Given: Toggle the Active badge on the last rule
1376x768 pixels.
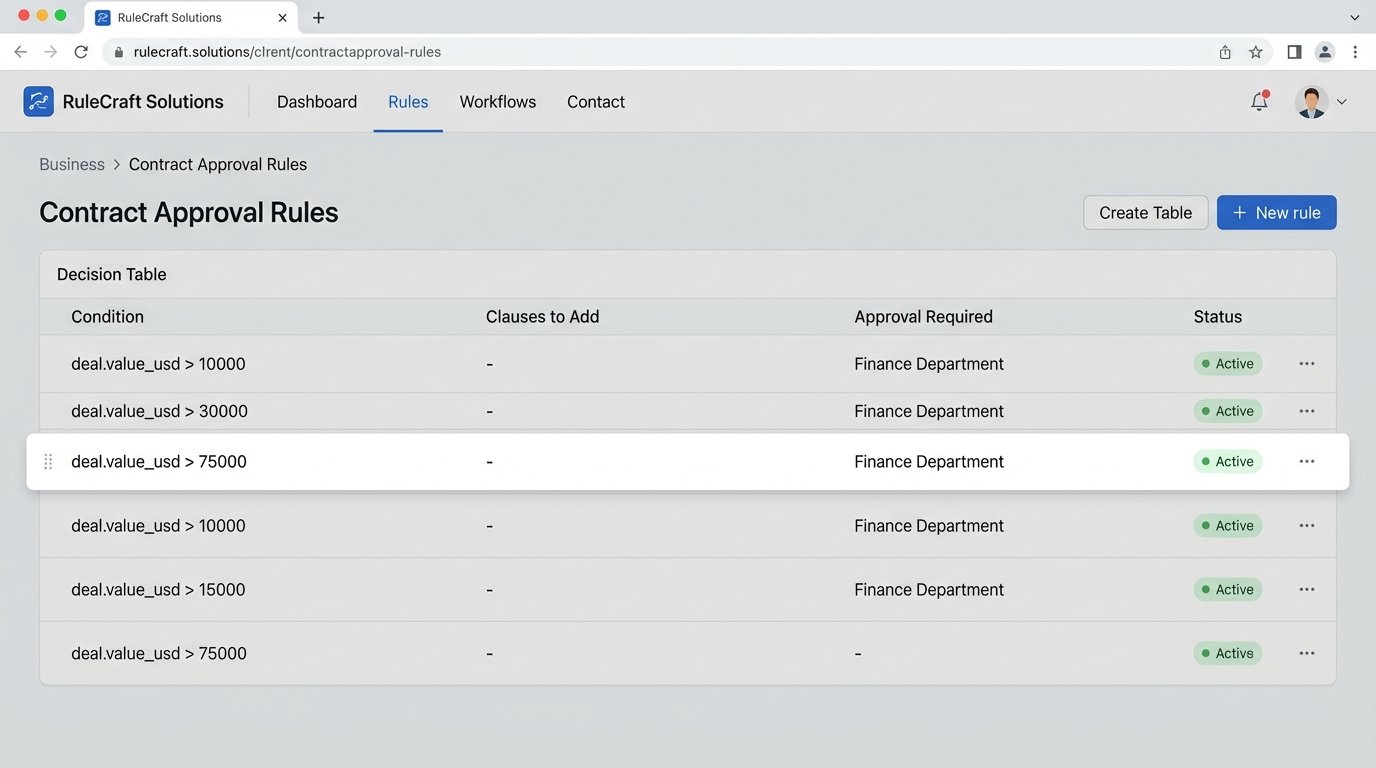Looking at the screenshot, I should pos(1227,653).
